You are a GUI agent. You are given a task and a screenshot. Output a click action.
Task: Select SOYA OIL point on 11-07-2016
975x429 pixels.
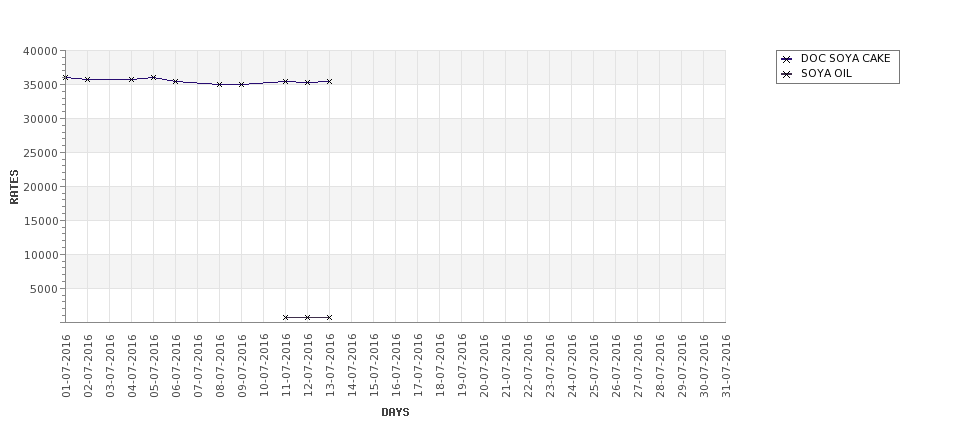pos(285,318)
